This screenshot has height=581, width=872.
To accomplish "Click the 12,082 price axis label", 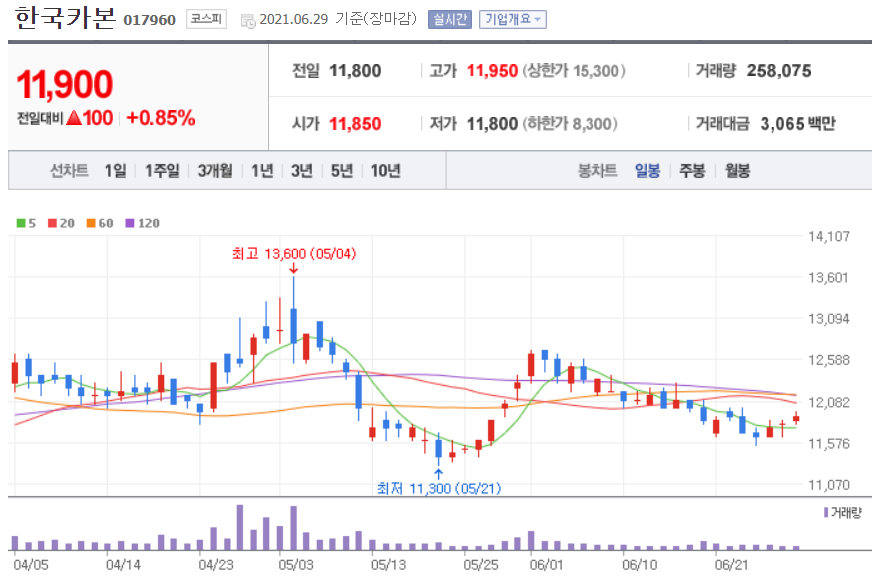I will tap(829, 402).
